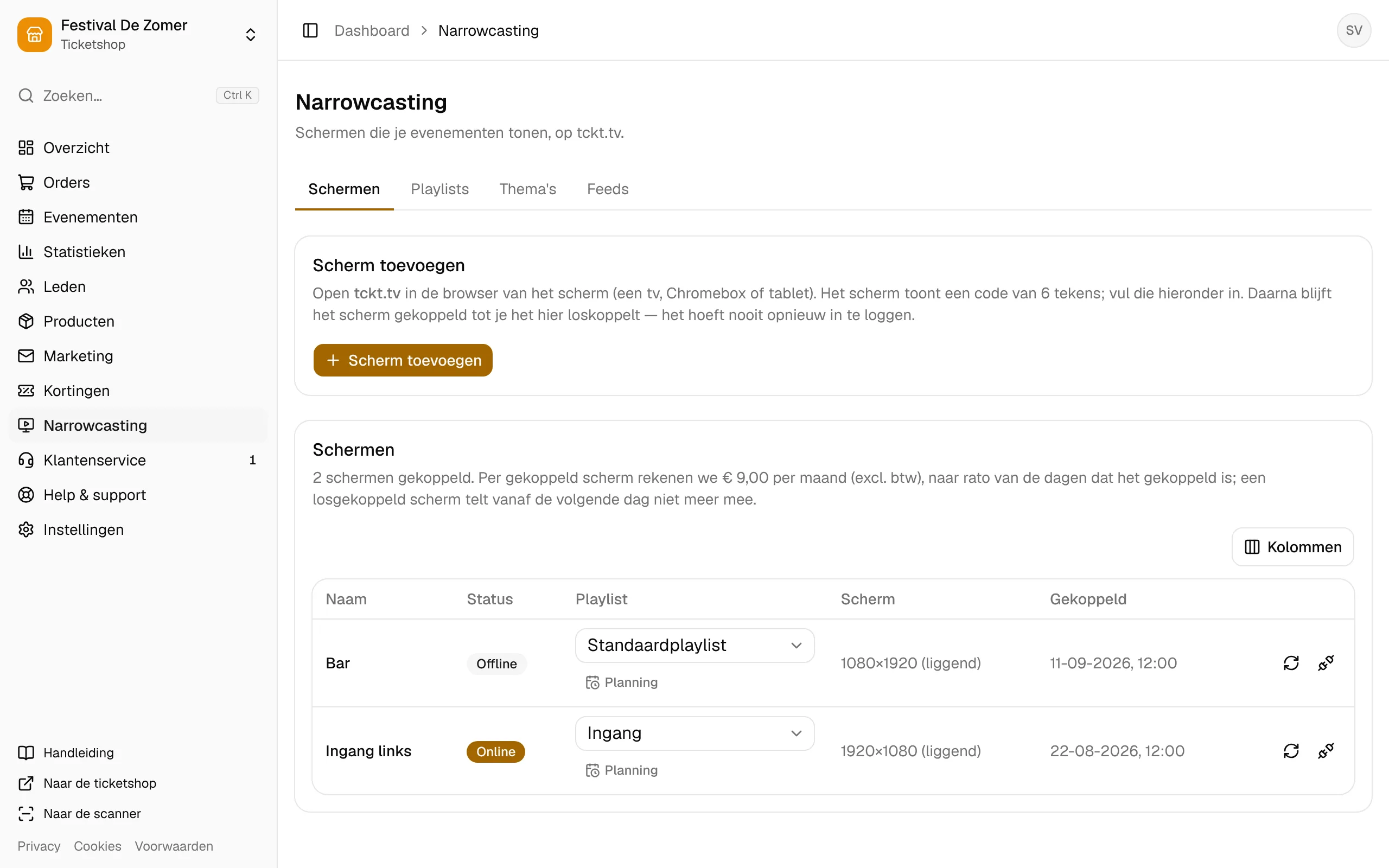Open Kortingen in sidebar
The image size is (1389, 868).
[138, 391]
